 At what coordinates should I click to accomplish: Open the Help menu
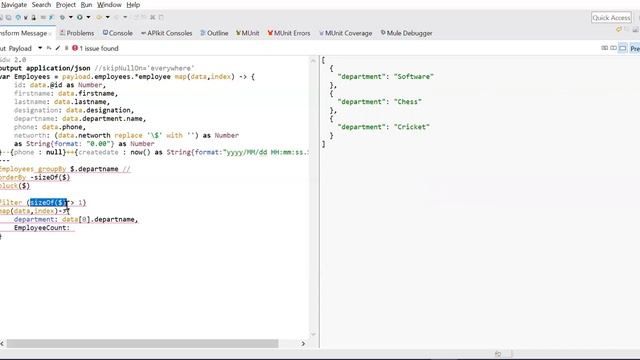[x=133, y=5]
